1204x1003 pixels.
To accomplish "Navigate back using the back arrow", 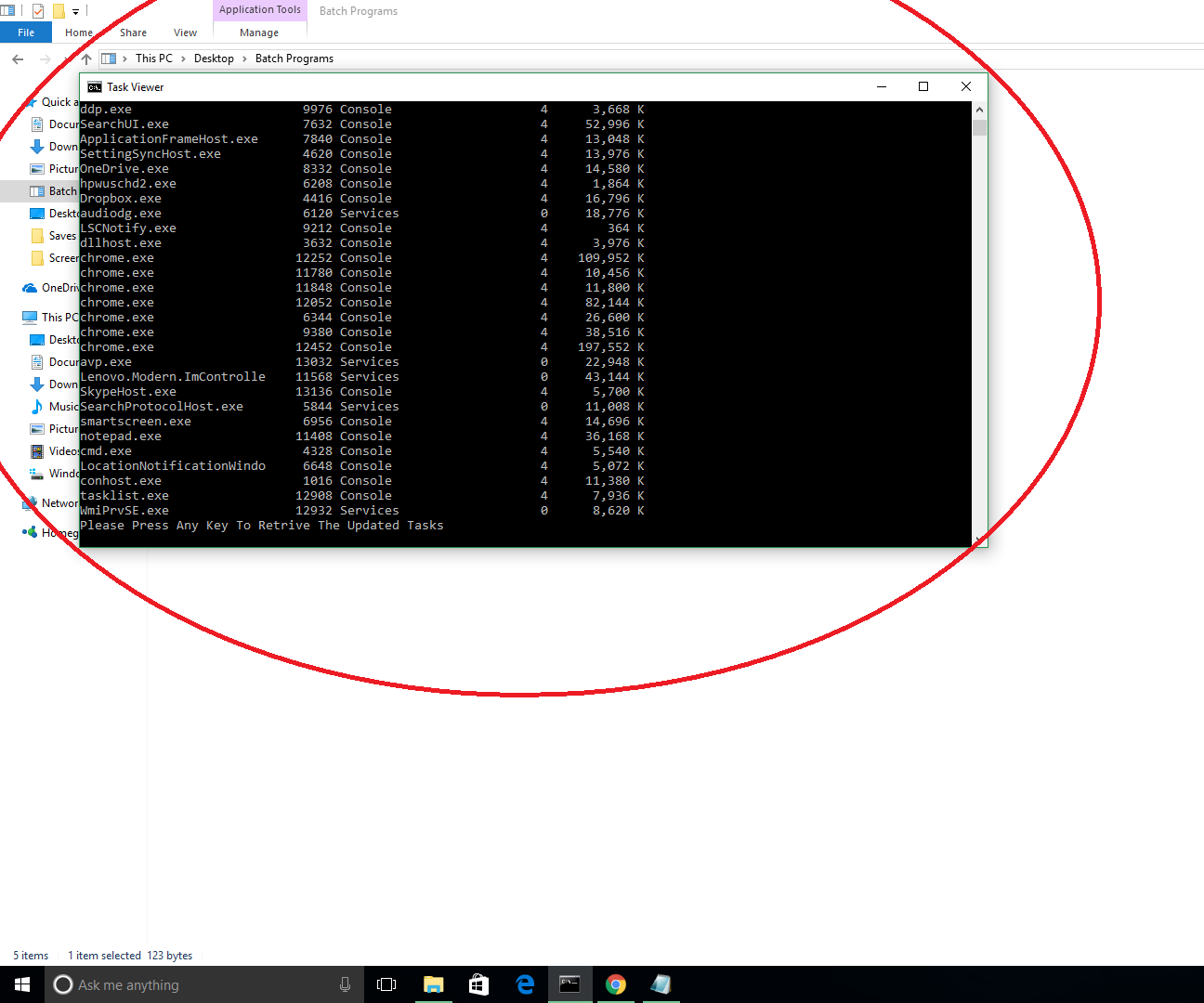I will coord(17,59).
